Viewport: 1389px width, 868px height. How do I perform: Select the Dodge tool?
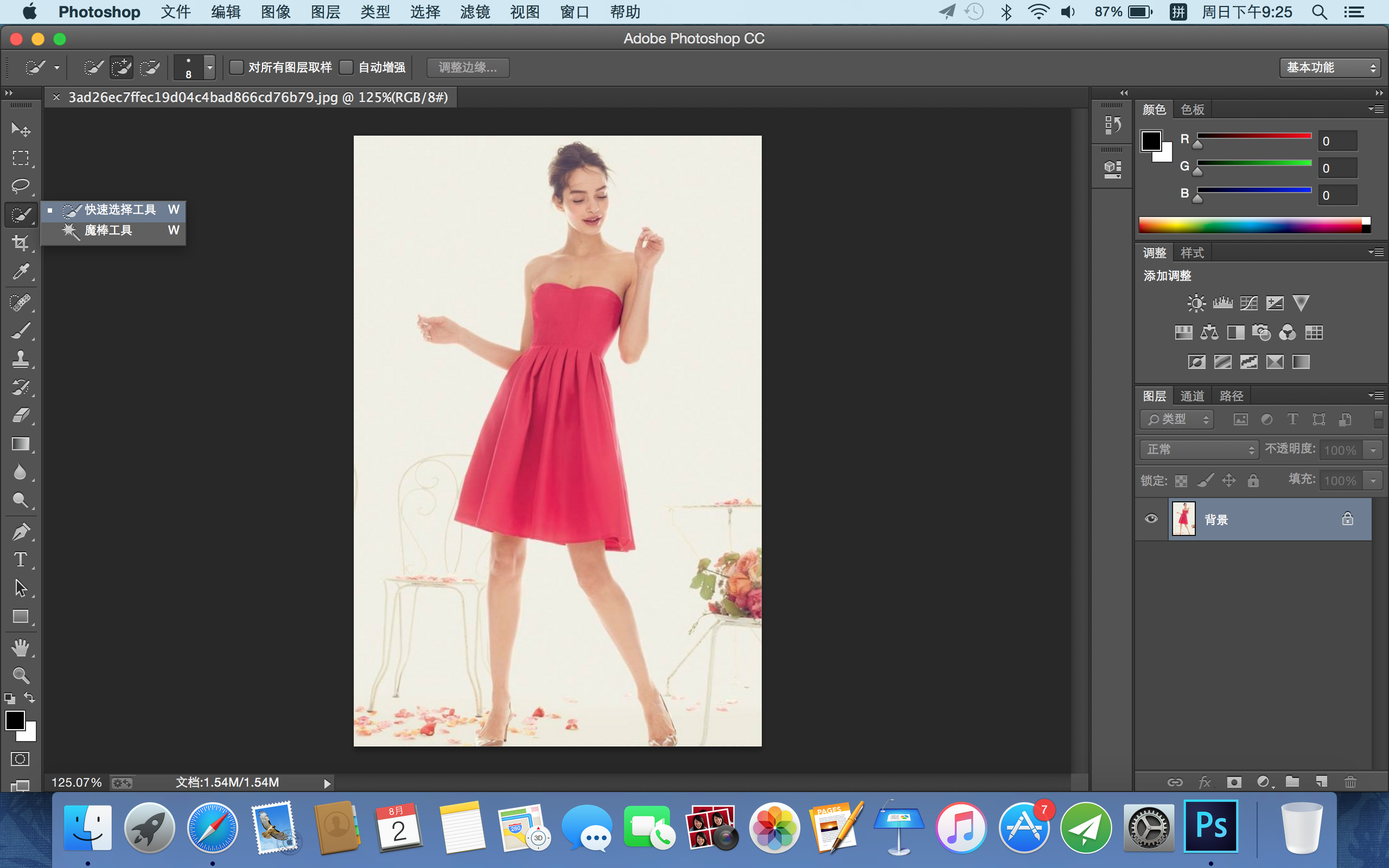pos(21,501)
